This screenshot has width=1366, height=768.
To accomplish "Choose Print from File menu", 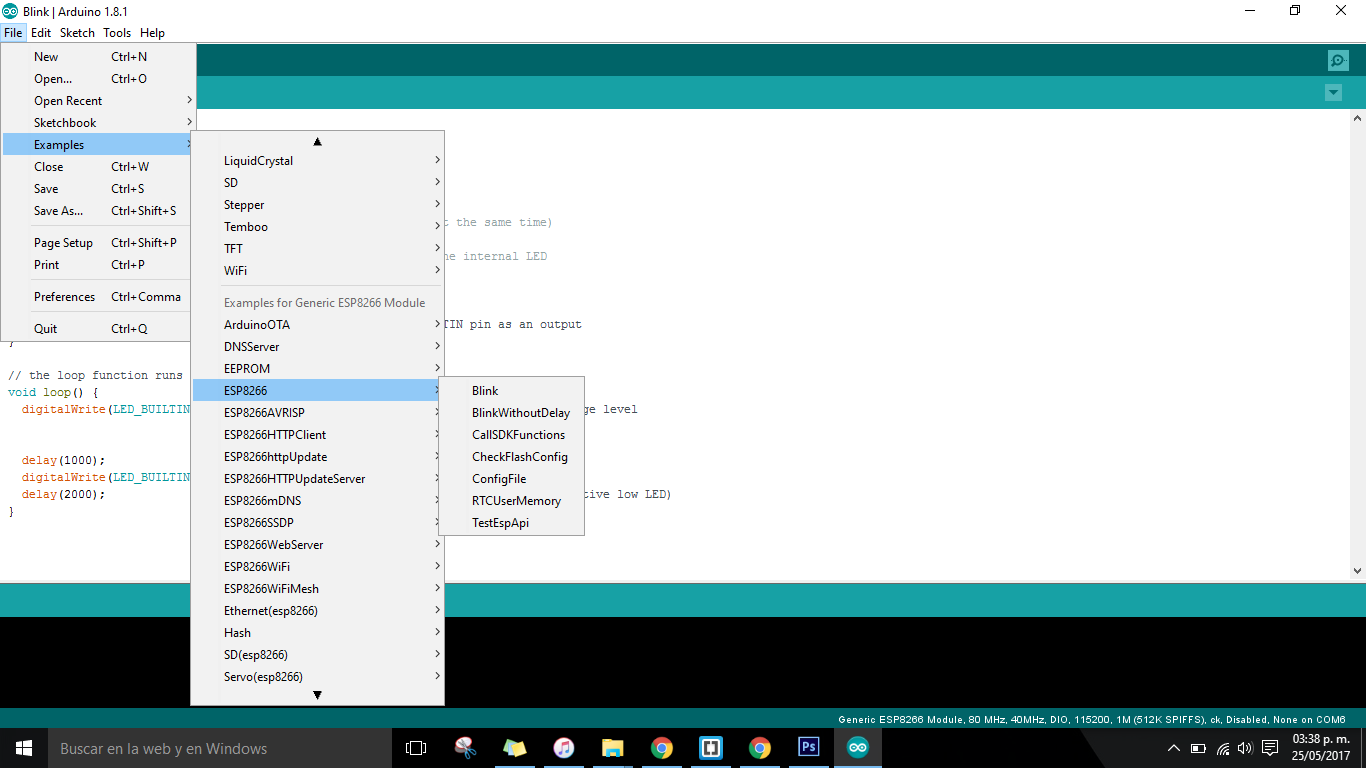I will pyautogui.click(x=98, y=265).
